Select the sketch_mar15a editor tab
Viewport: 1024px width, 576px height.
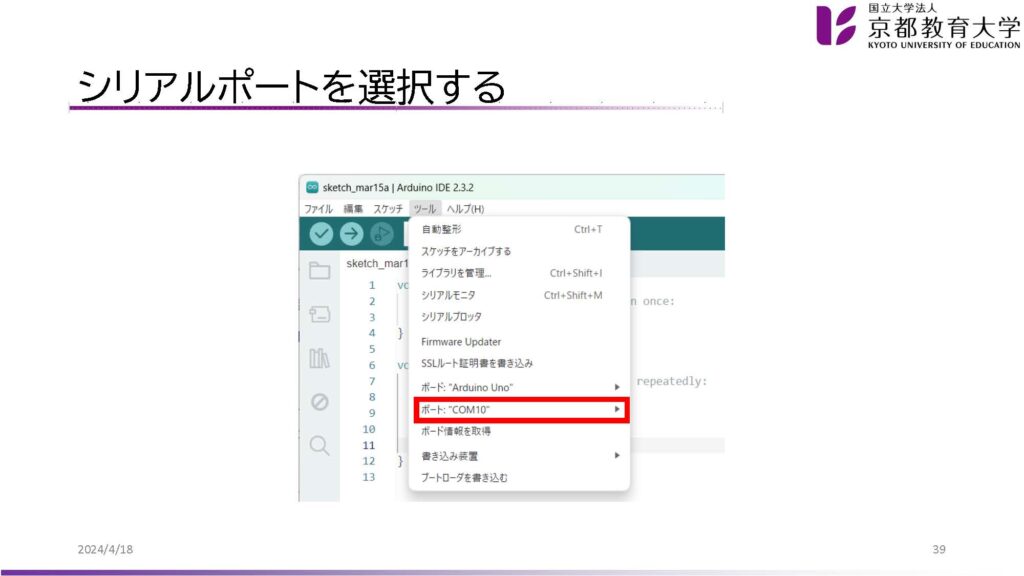click(x=376, y=263)
